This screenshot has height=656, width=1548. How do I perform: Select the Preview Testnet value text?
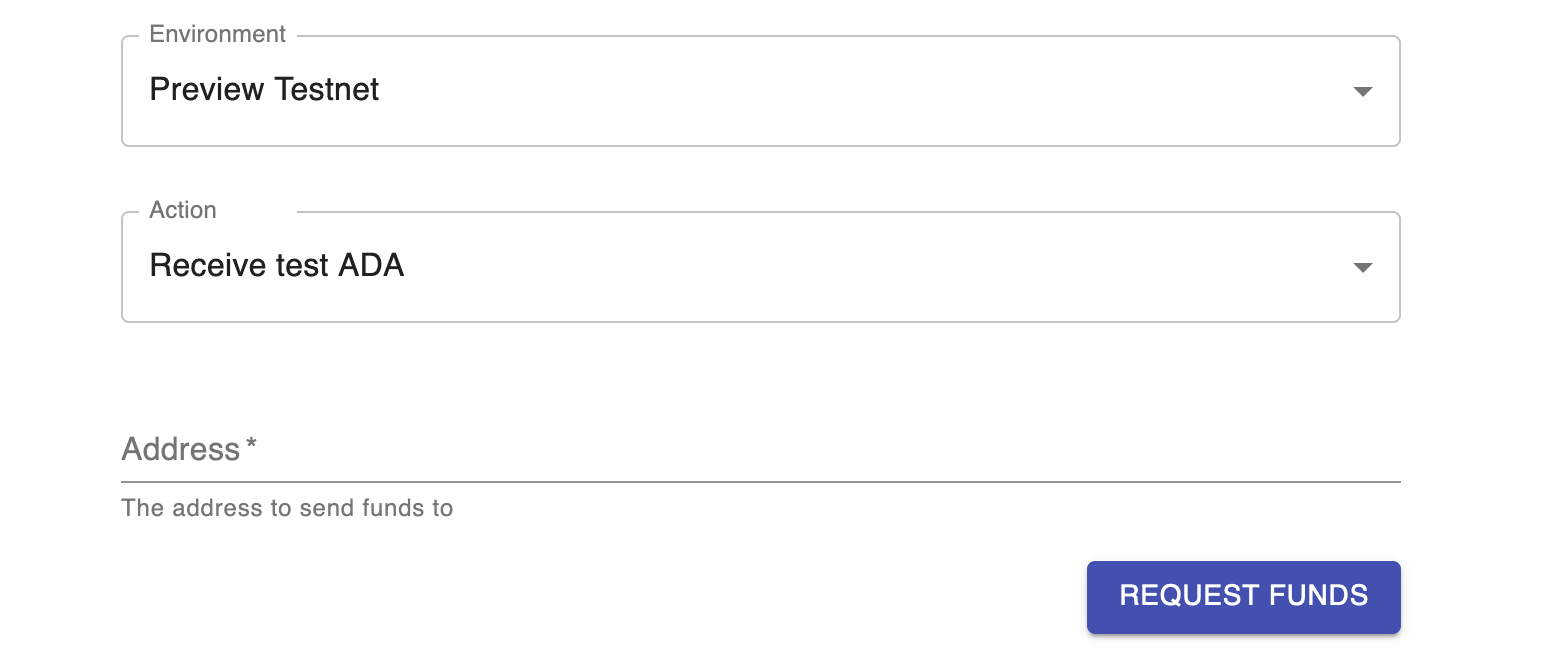coord(264,90)
